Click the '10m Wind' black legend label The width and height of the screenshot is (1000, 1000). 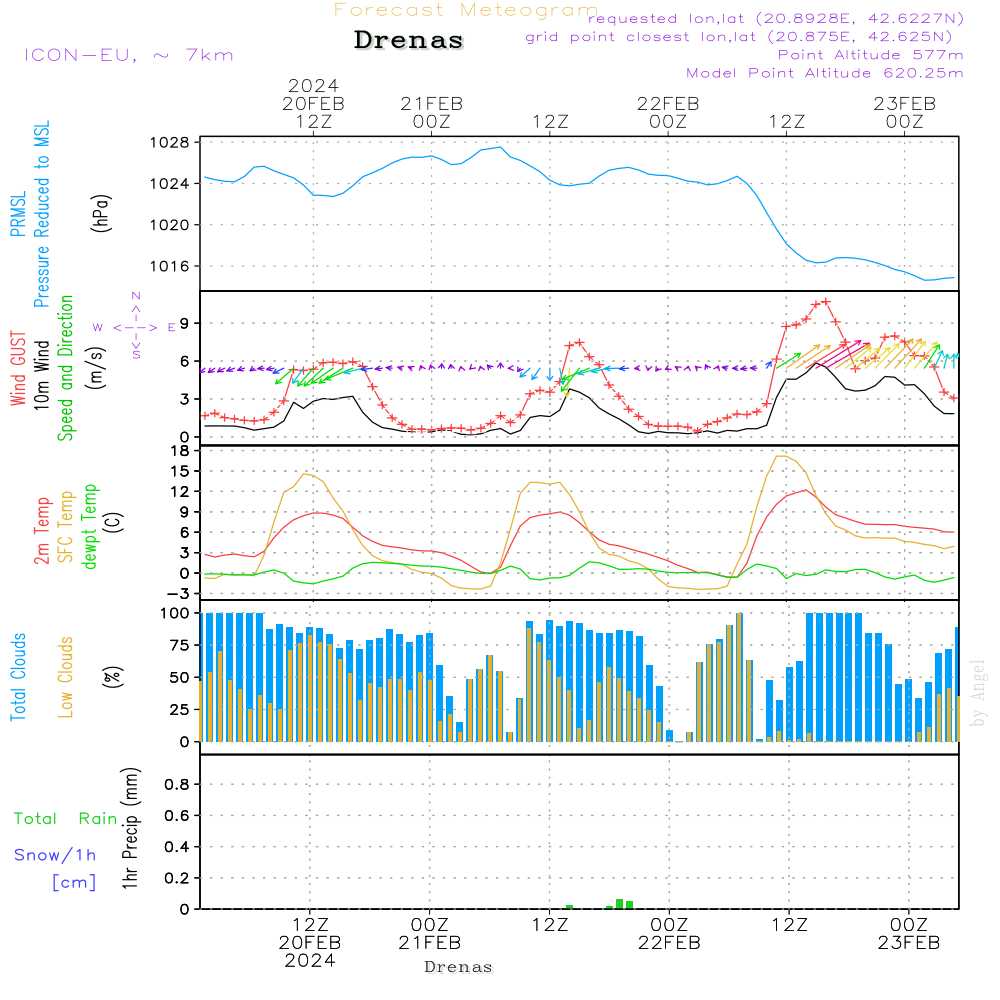(41, 375)
